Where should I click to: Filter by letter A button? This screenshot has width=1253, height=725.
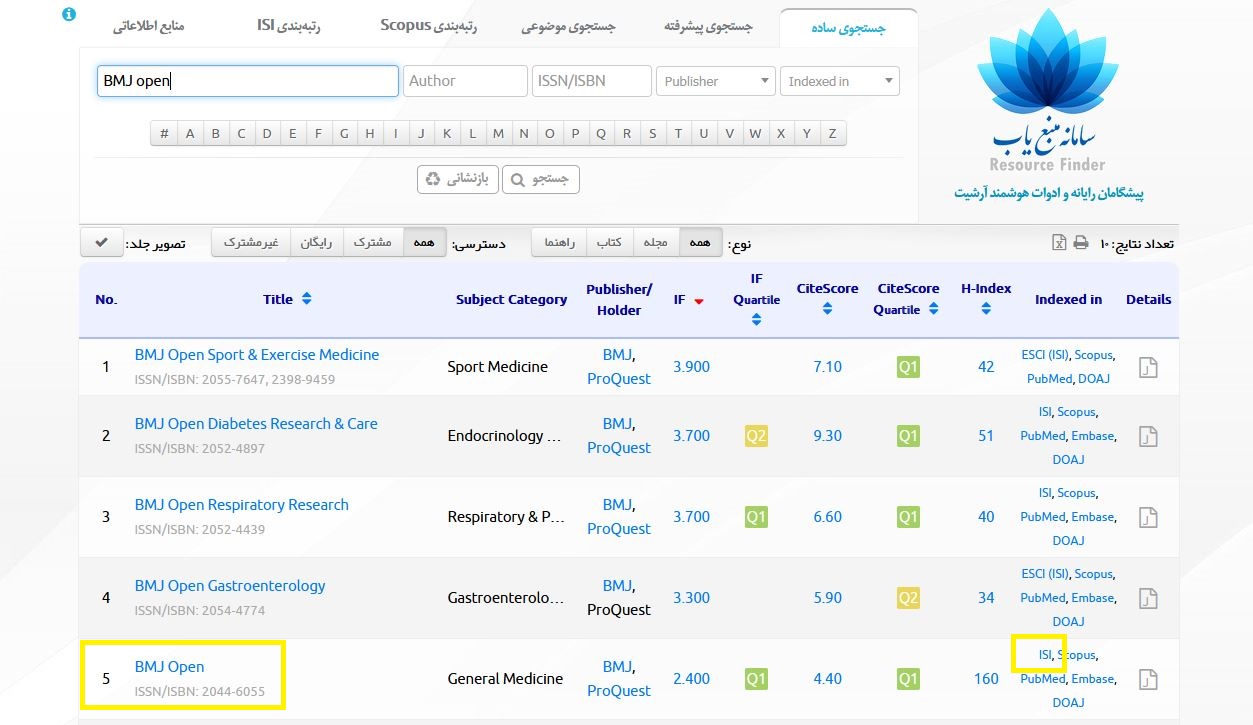coord(190,133)
